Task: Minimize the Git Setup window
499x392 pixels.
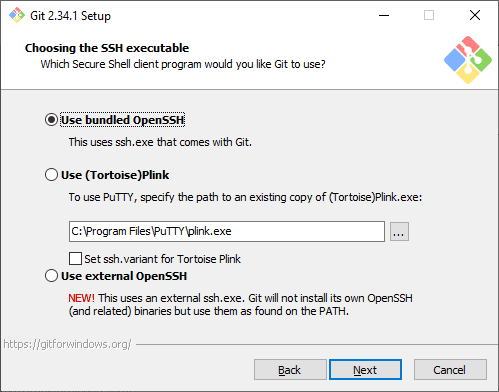Action: click(x=384, y=15)
